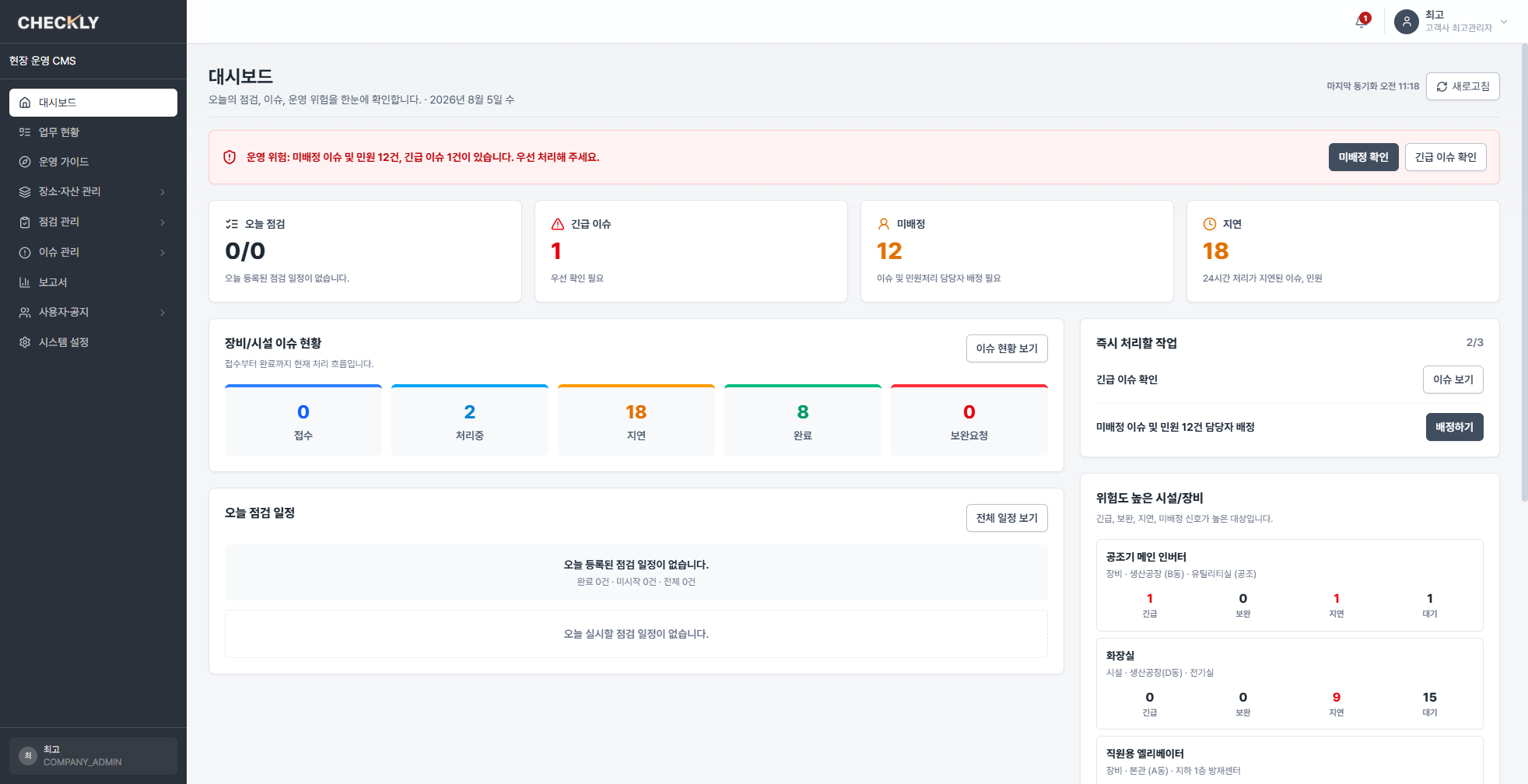The height and width of the screenshot is (784, 1528).
Task: Open 보고서 menu item
Action: tap(93, 282)
